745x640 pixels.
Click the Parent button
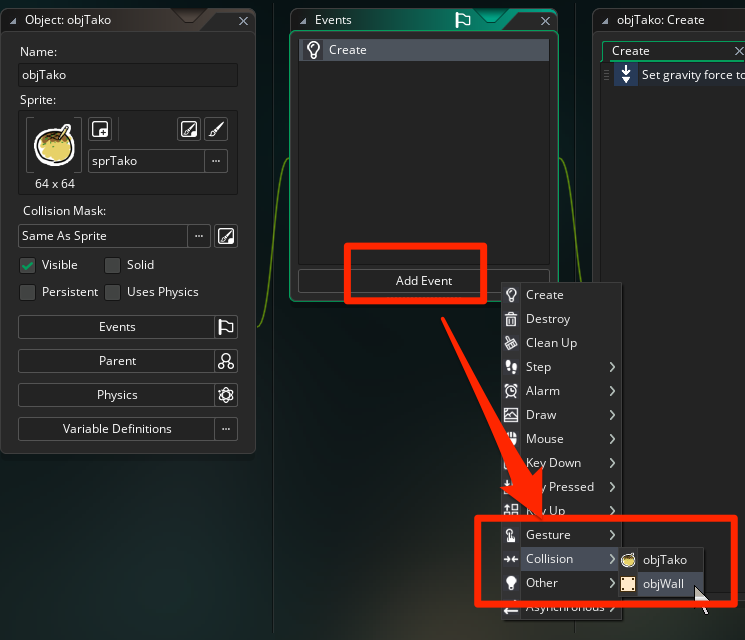coord(116,361)
